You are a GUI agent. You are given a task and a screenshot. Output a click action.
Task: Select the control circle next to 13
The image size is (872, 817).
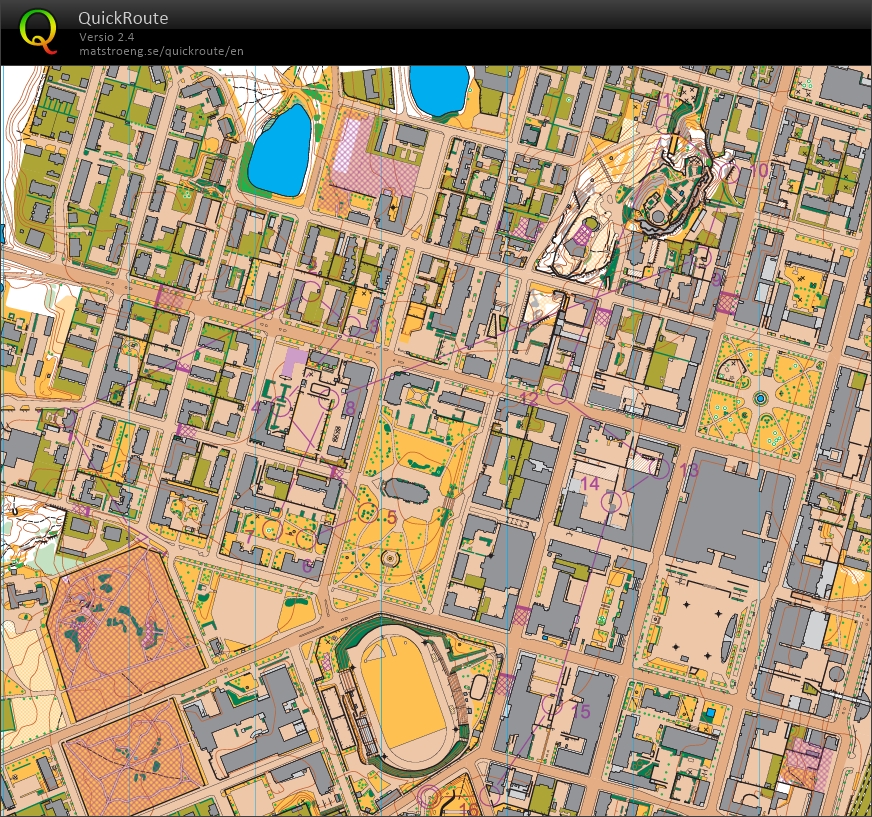coord(660,468)
